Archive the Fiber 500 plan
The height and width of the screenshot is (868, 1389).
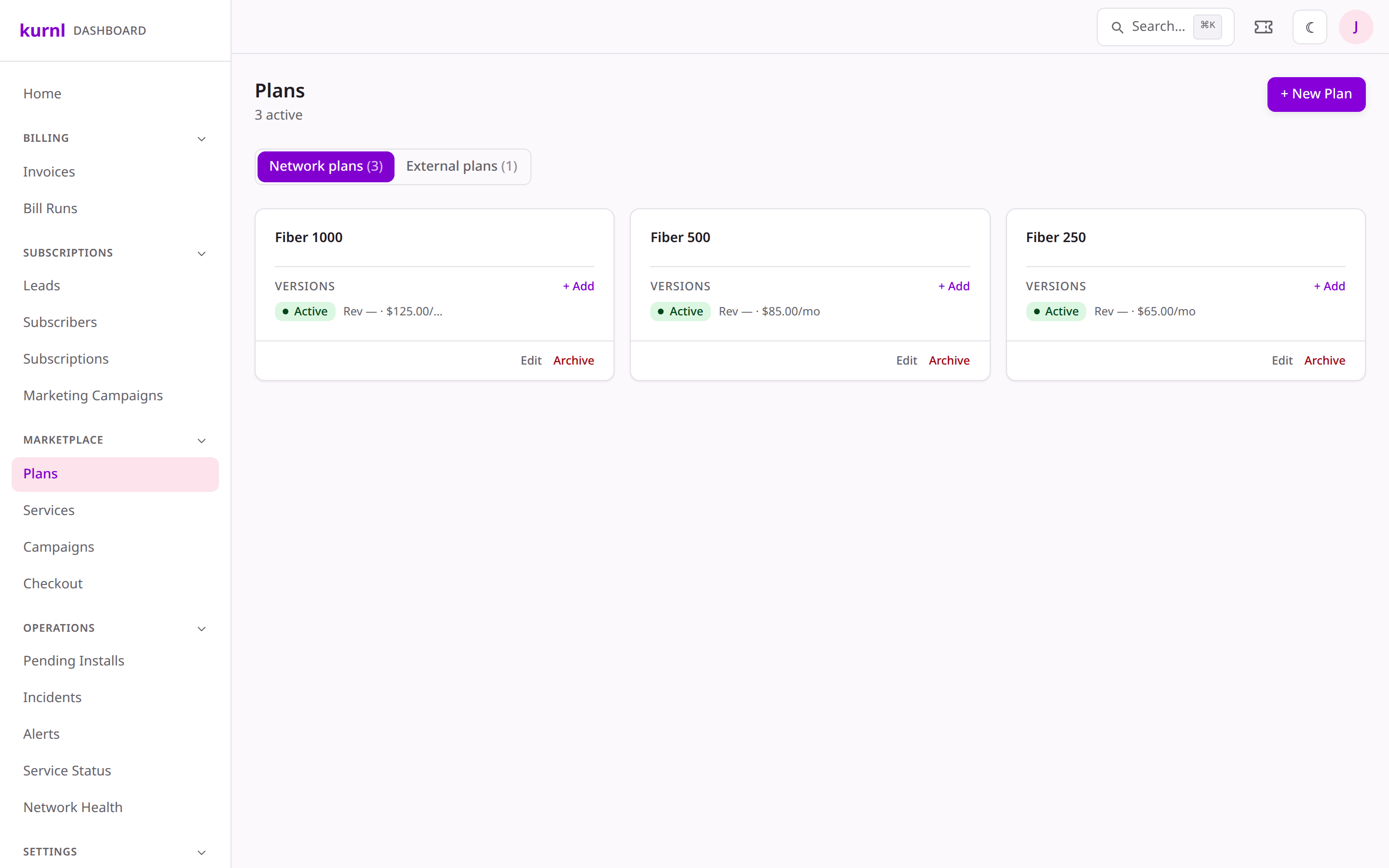pos(949,361)
